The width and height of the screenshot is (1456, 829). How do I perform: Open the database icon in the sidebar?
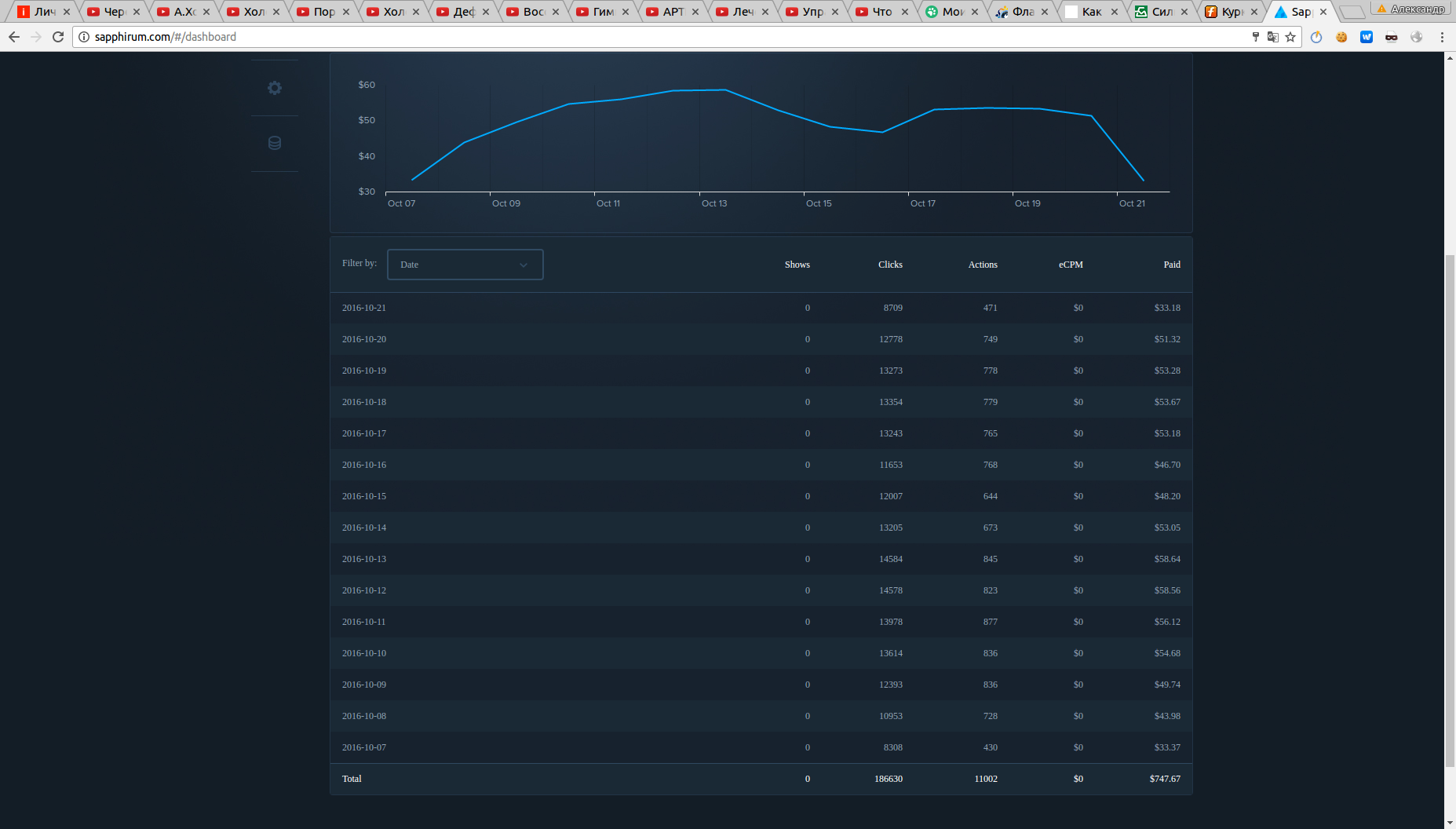[274, 143]
